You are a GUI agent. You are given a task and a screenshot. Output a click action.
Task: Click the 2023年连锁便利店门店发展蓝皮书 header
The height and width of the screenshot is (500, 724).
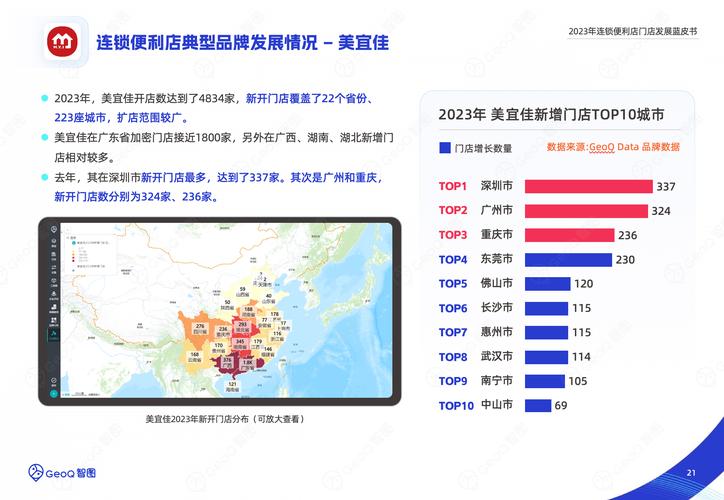[633, 31]
